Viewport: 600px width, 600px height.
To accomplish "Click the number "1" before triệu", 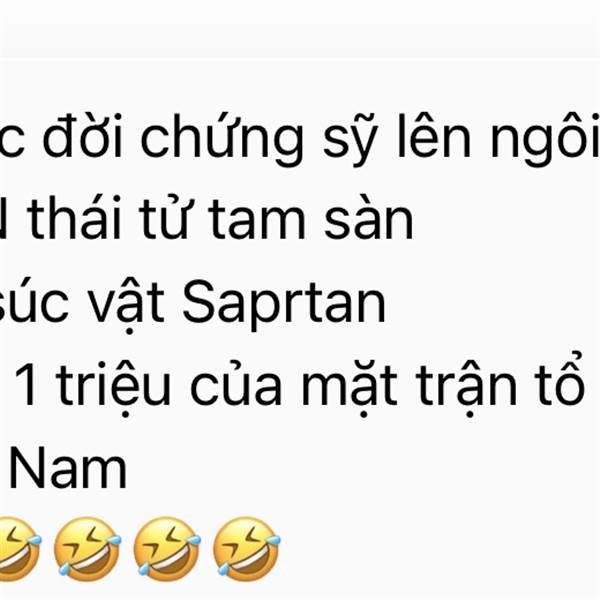I will pos(26,384).
